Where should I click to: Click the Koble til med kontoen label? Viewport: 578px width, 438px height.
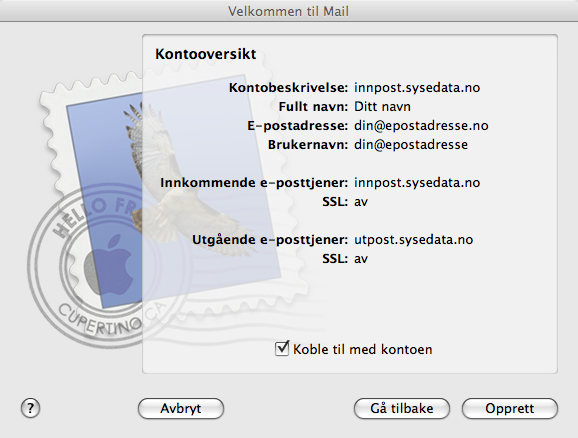click(x=363, y=349)
